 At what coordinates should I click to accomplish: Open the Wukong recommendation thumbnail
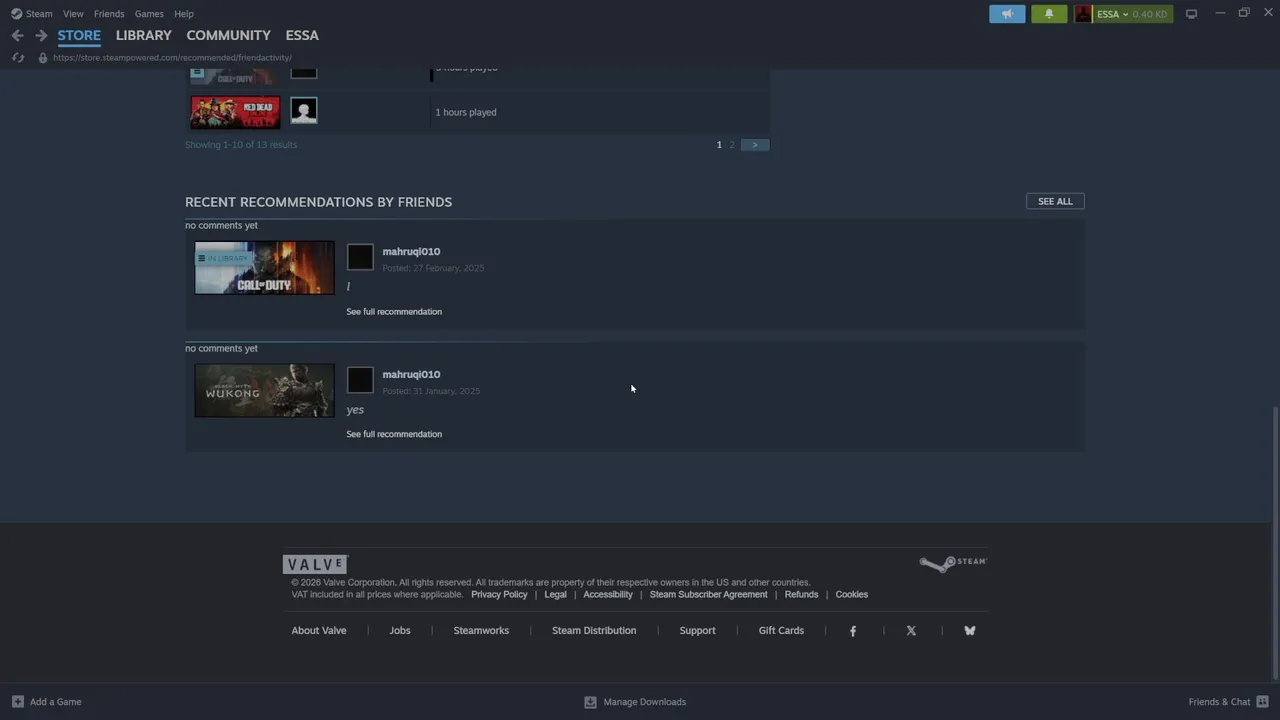[x=265, y=391]
